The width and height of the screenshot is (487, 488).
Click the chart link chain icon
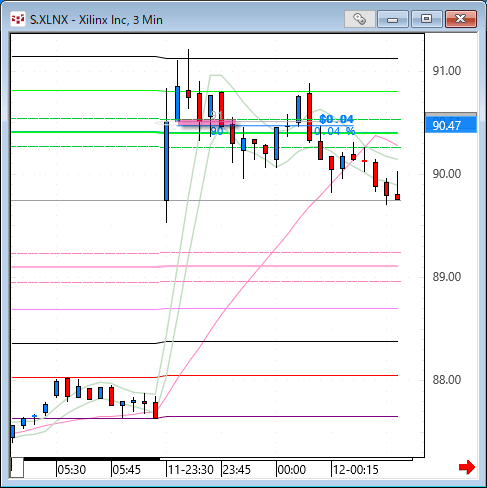(360, 19)
